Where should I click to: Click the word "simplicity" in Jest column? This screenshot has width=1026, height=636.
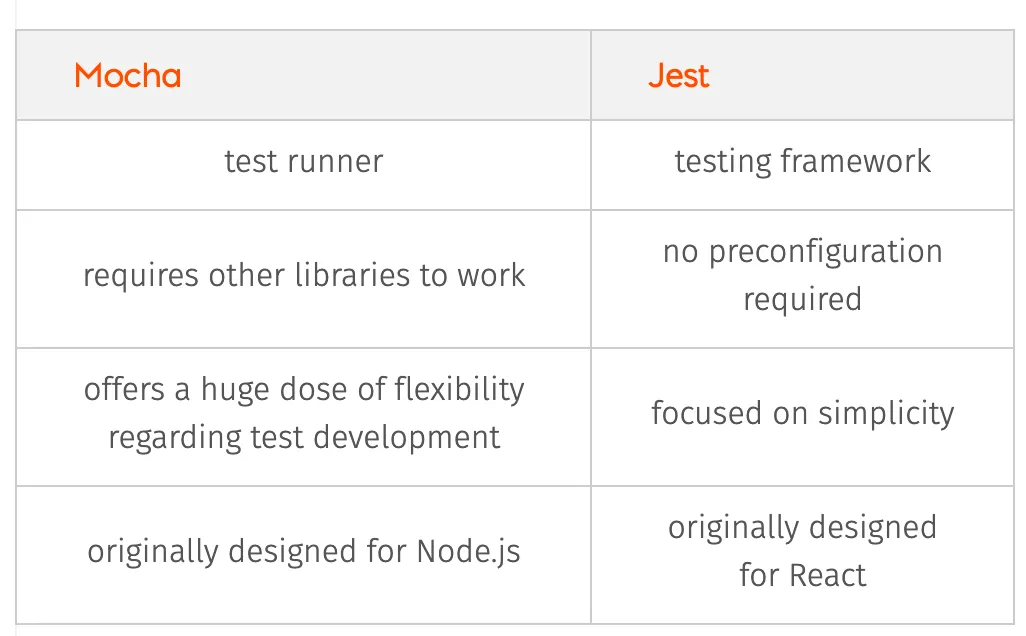click(886, 414)
